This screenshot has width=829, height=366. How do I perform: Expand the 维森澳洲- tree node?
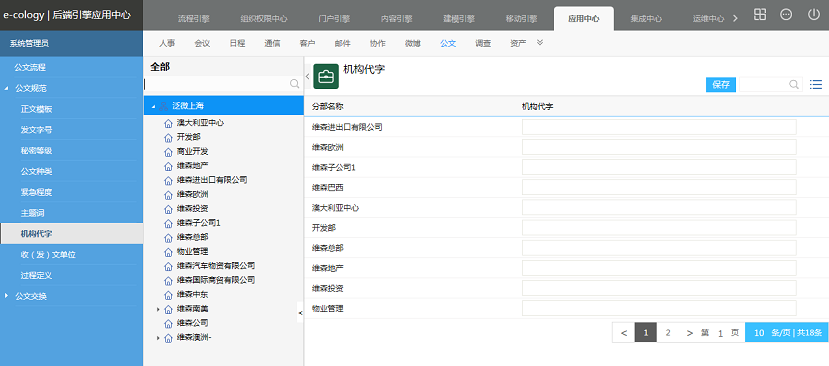pos(158,337)
